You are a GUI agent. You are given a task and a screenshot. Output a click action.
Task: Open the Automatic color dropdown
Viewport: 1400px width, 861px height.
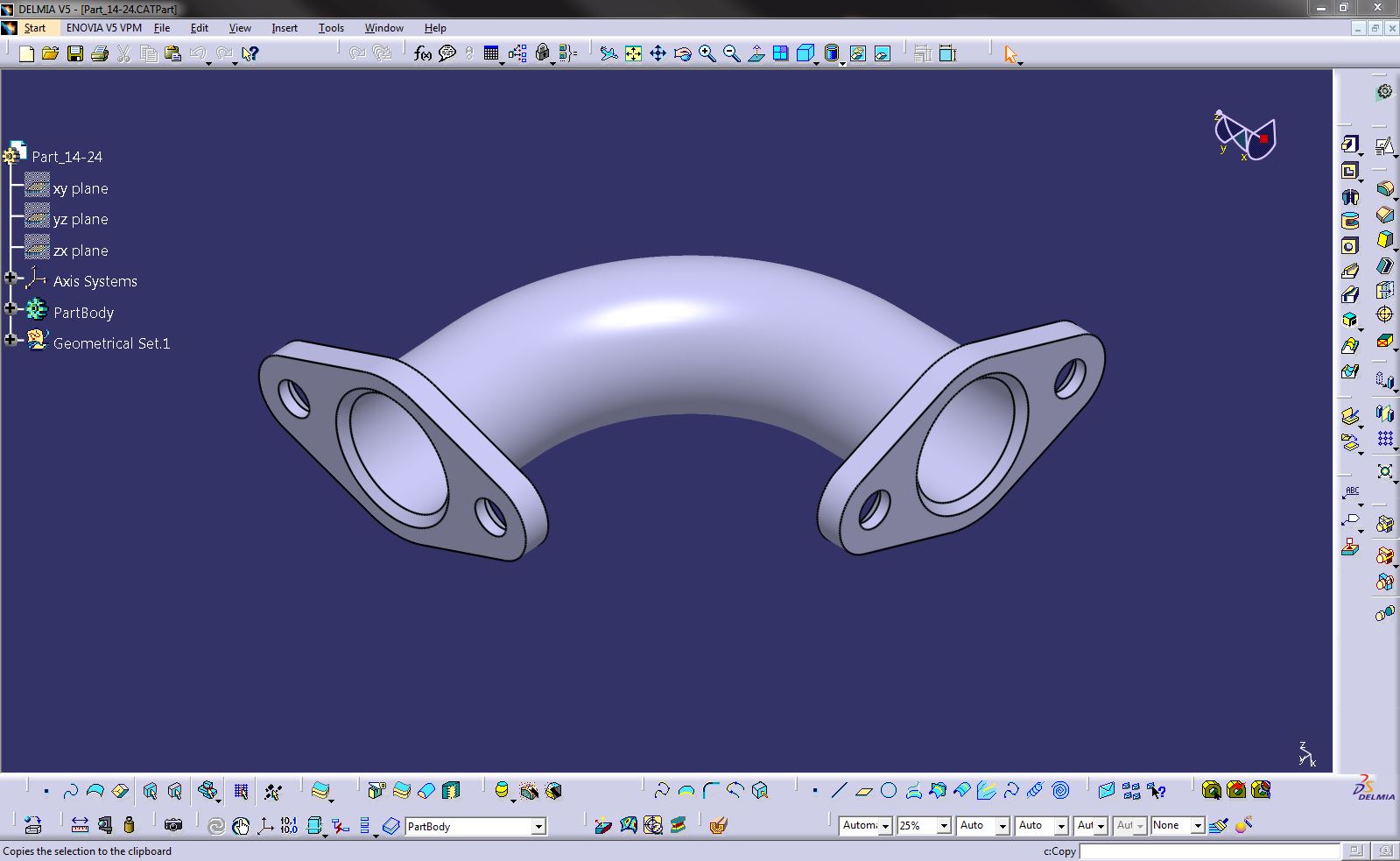(x=885, y=826)
